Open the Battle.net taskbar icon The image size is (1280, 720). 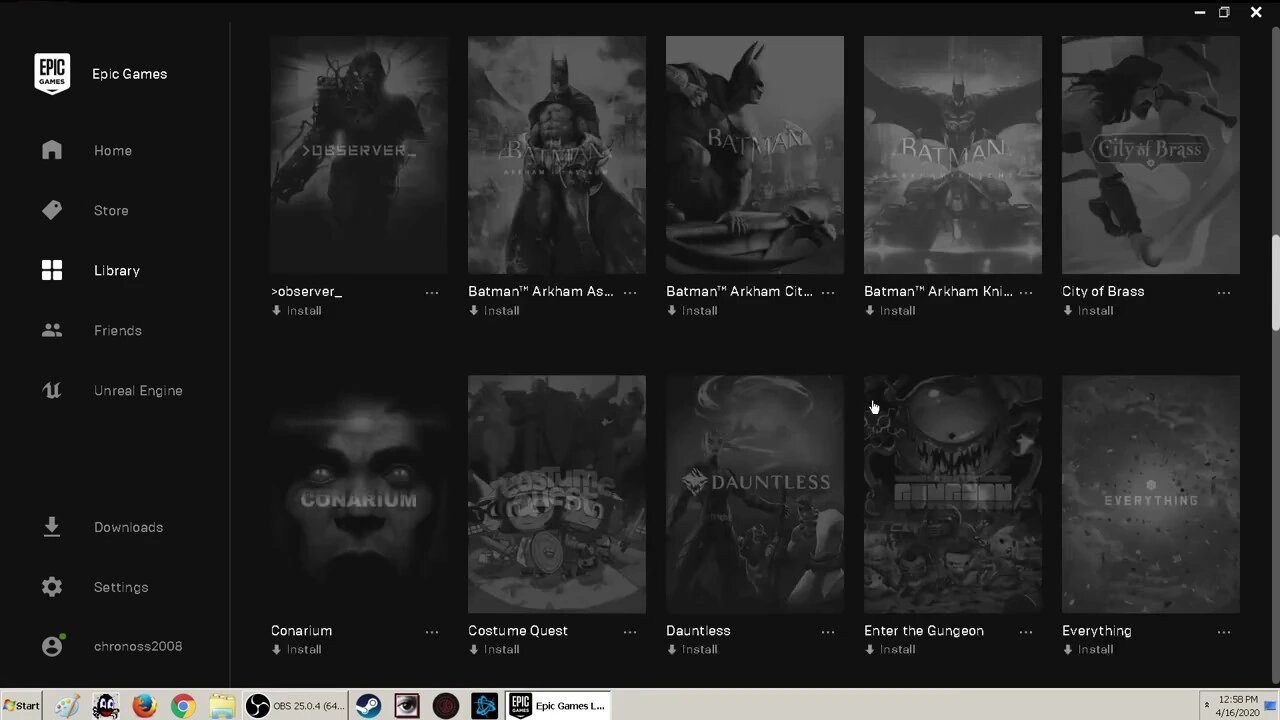pos(485,706)
